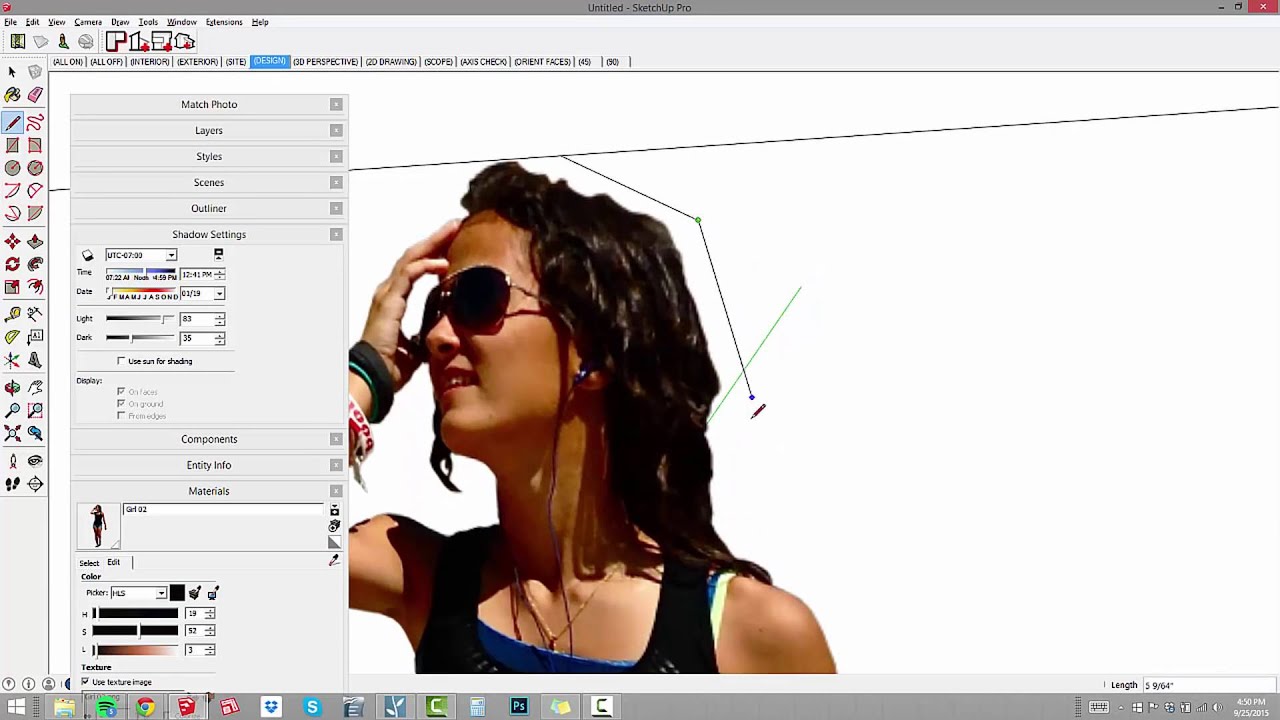1280x720 pixels.
Task: Select the Walk footprints tool
Action: pyautogui.click(x=12, y=484)
